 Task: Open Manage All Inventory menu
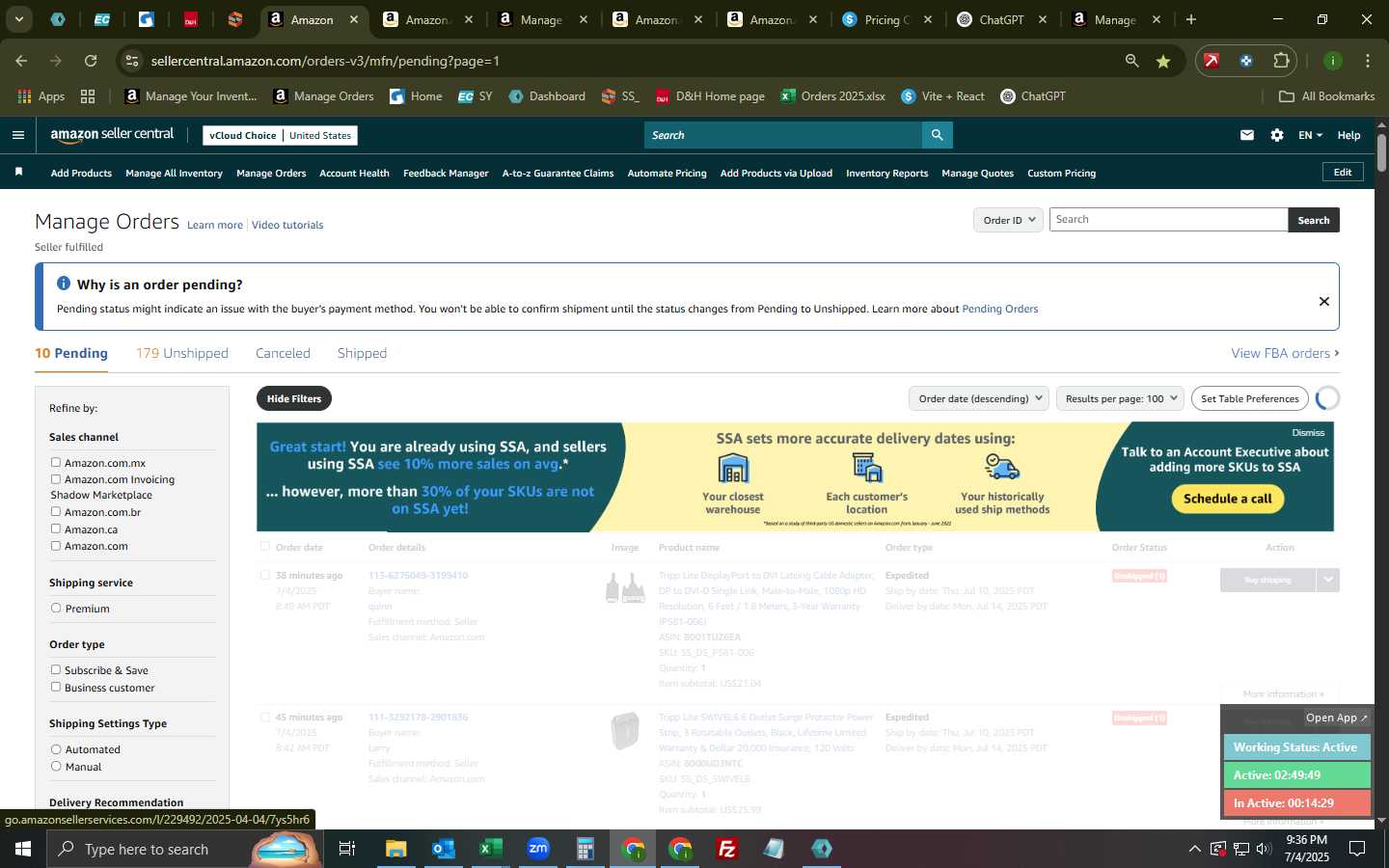[174, 173]
